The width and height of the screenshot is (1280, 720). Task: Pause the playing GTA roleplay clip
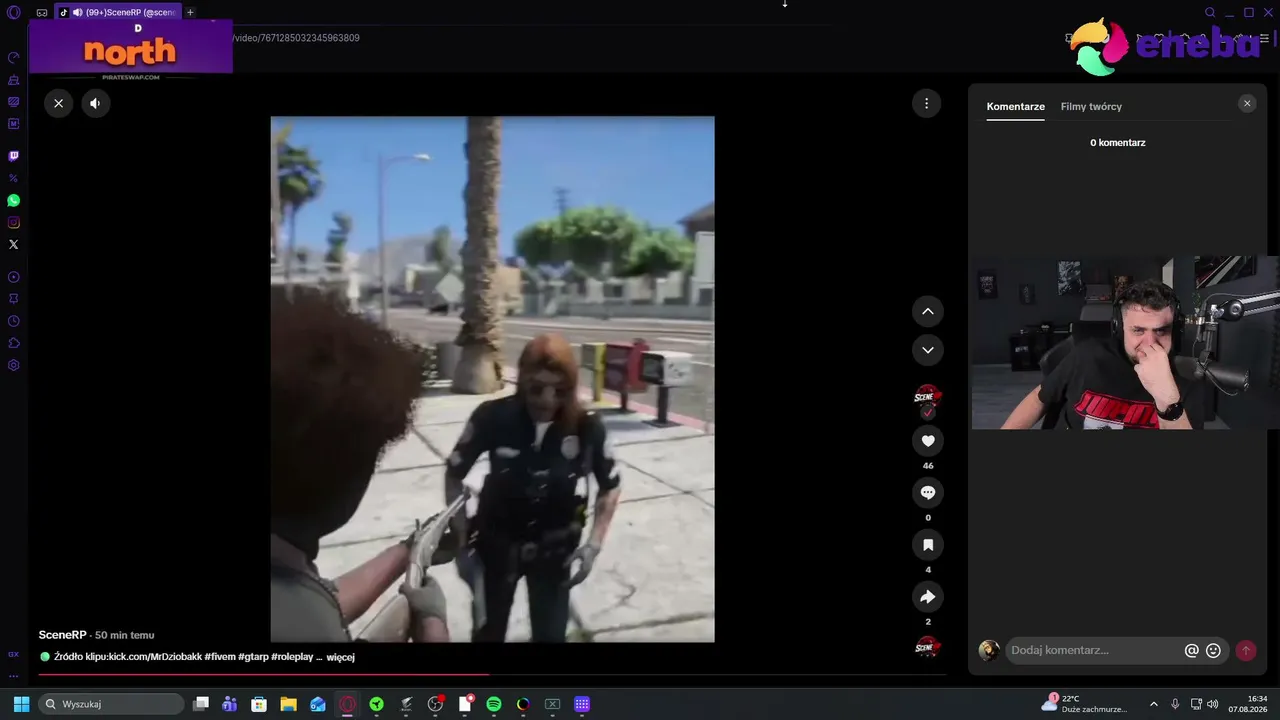click(492, 379)
